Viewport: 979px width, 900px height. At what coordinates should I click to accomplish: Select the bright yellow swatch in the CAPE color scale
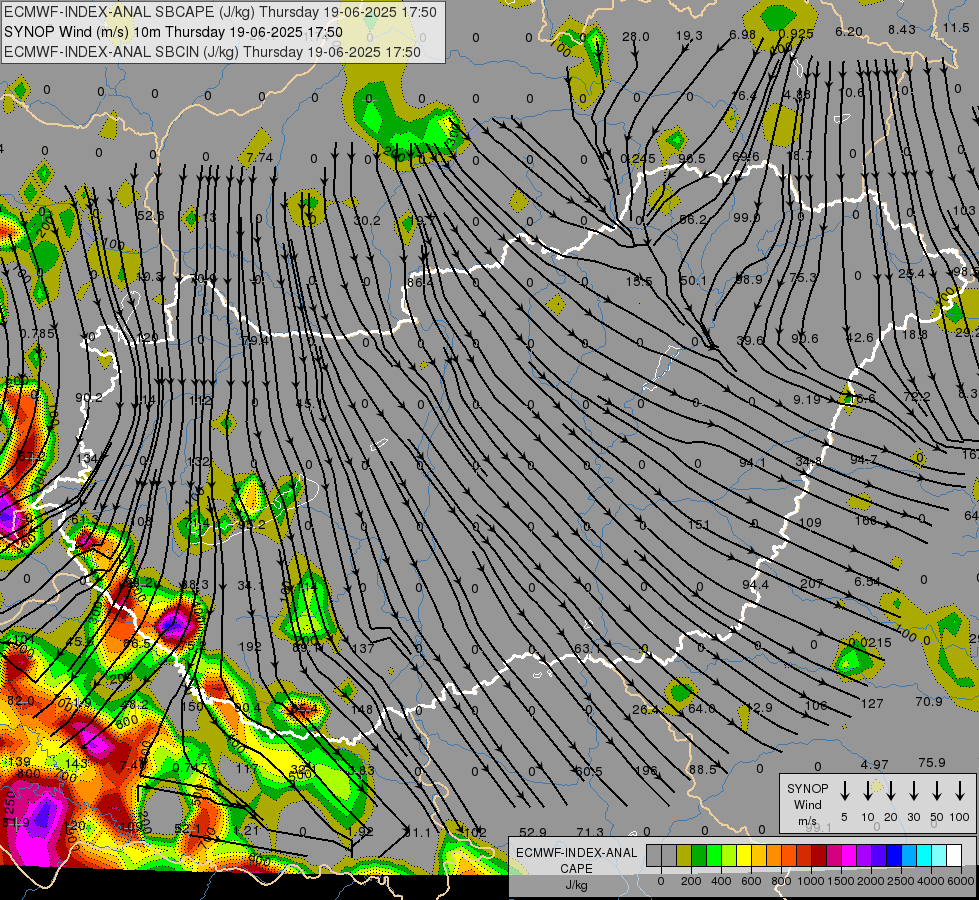(x=744, y=855)
